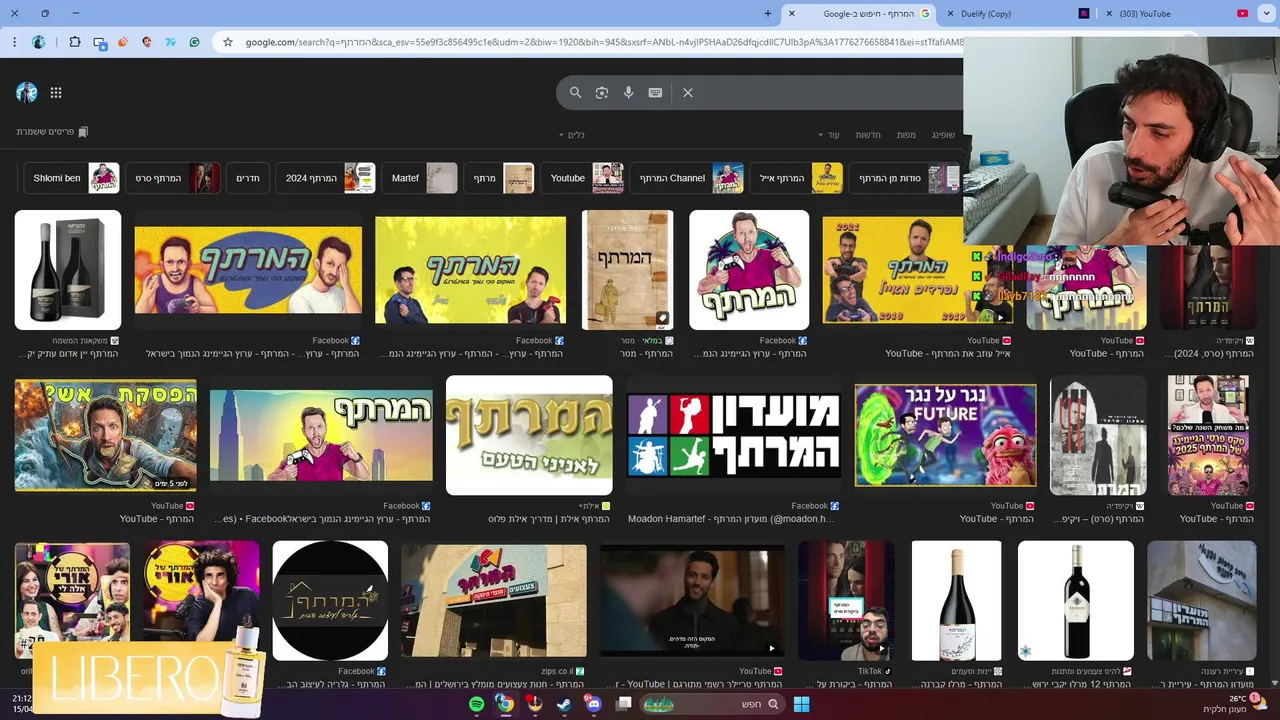Switch to the מפות (Maps) tab
Image resolution: width=1280 pixels, height=720 pixels.
point(906,135)
